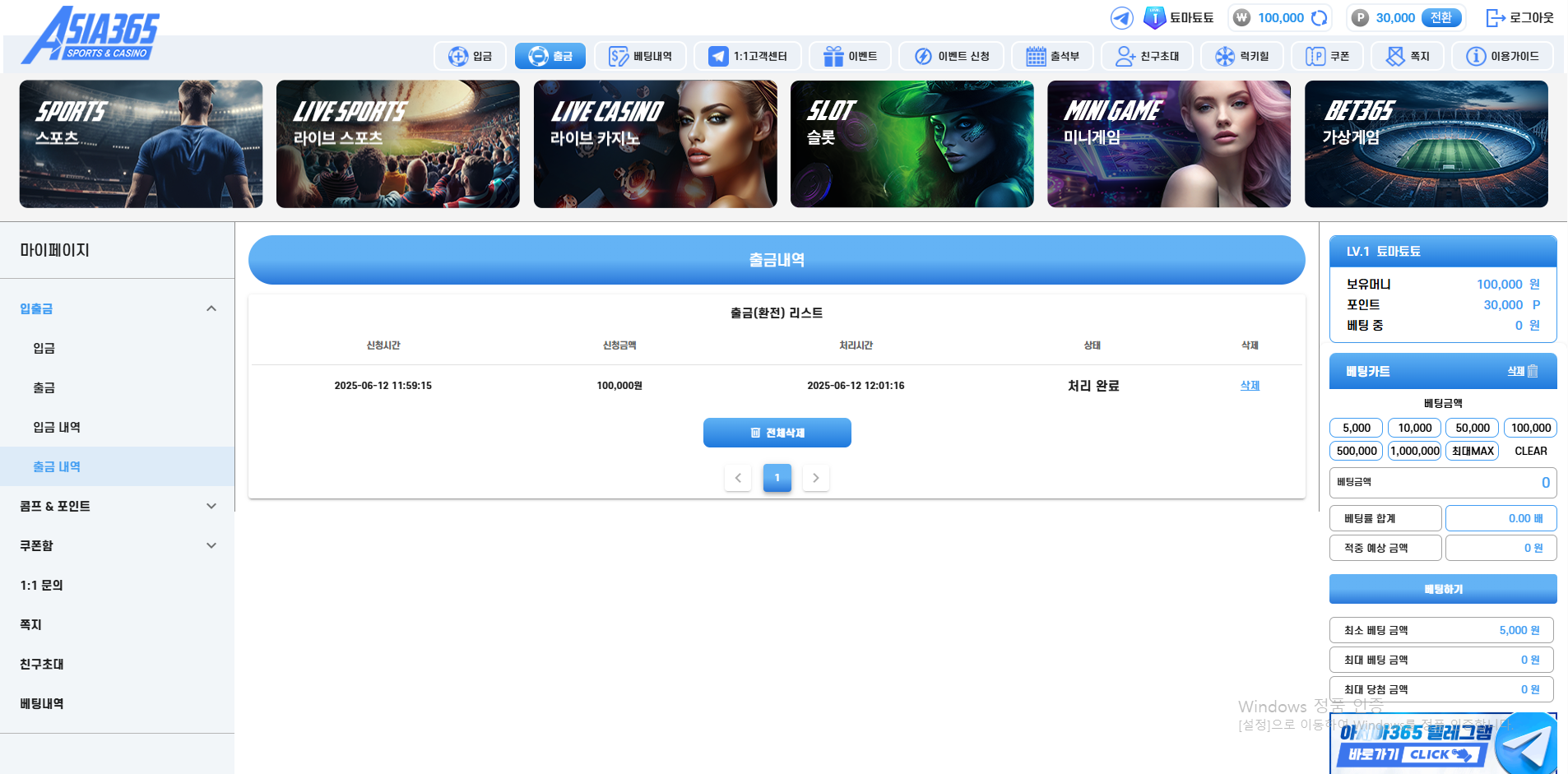The width and height of the screenshot is (1568, 774).
Task: Clear bet cart with 삭제 trash icon
Action: click(1523, 371)
